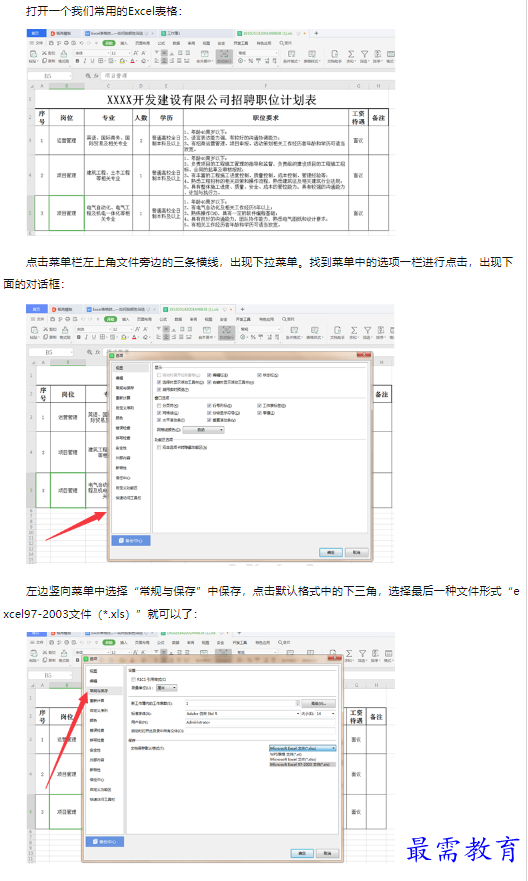Open measurement unit dropdown in third screenshot's dialog

point(167,688)
